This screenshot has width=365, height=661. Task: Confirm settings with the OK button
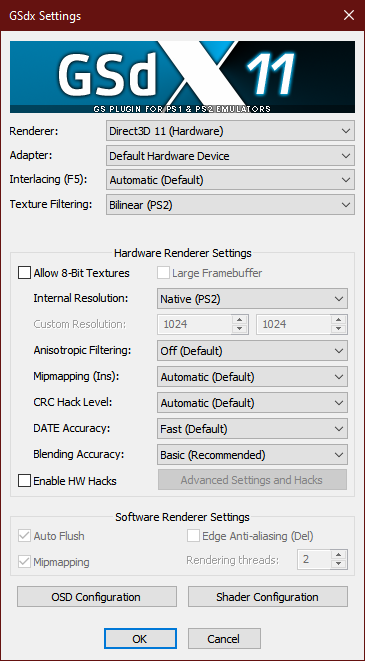(x=140, y=639)
